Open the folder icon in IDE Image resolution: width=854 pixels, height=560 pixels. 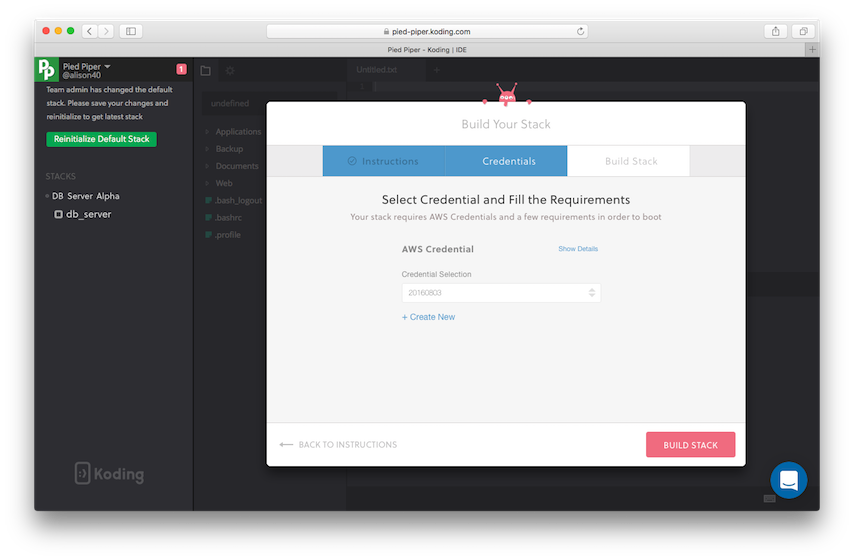tap(205, 70)
